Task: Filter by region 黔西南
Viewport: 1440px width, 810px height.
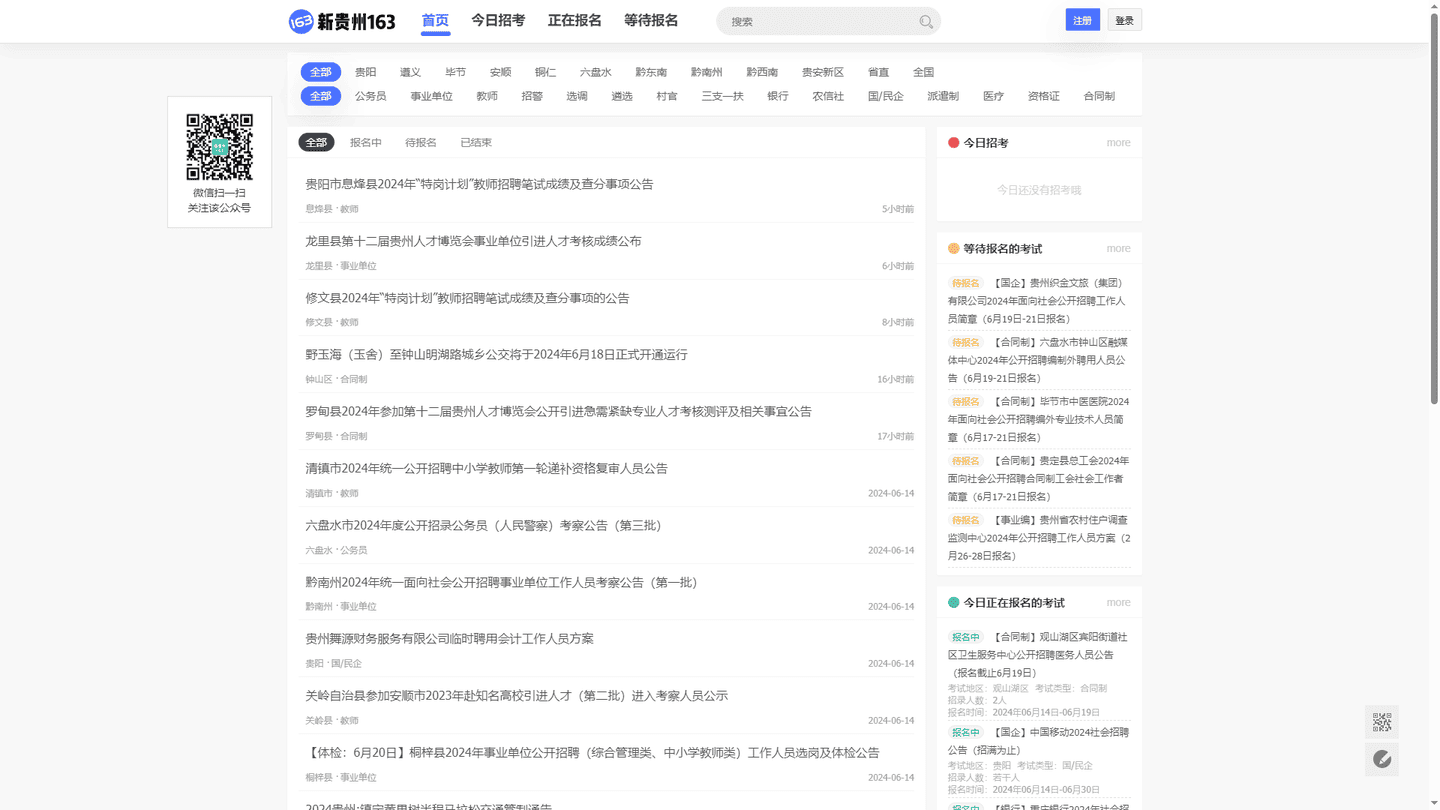Action: coord(762,72)
